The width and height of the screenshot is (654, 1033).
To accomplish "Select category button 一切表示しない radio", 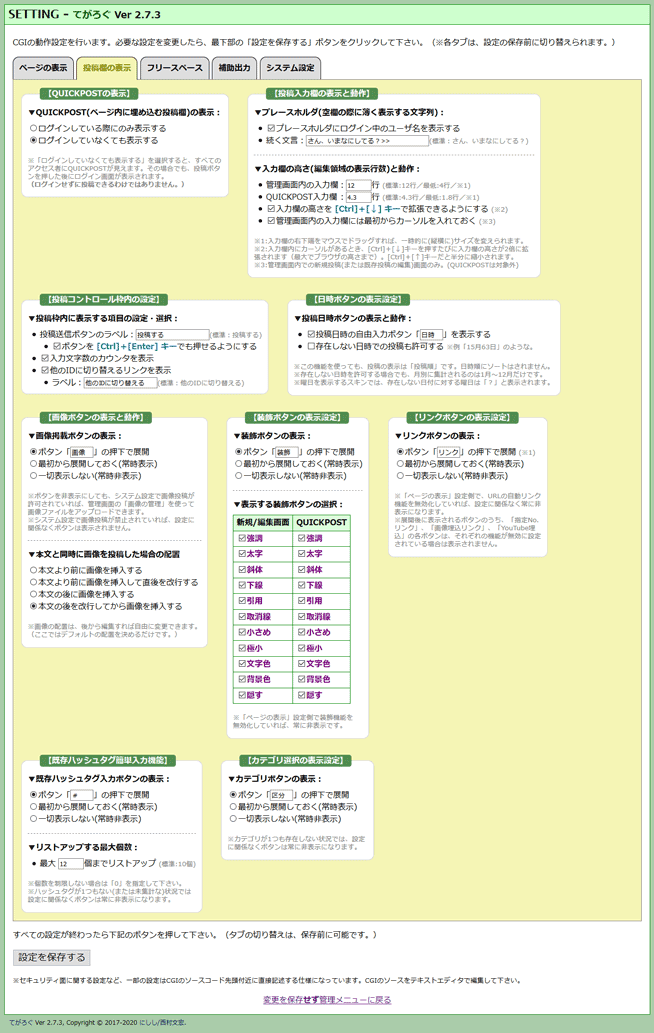I will pos(233,819).
